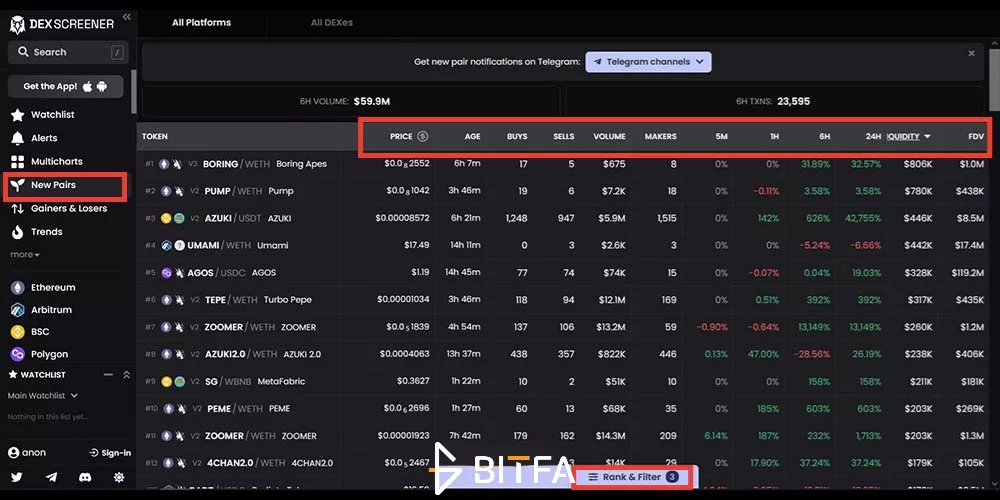
Task: Click the anon user profile
Action: pyautogui.click(x=27, y=453)
